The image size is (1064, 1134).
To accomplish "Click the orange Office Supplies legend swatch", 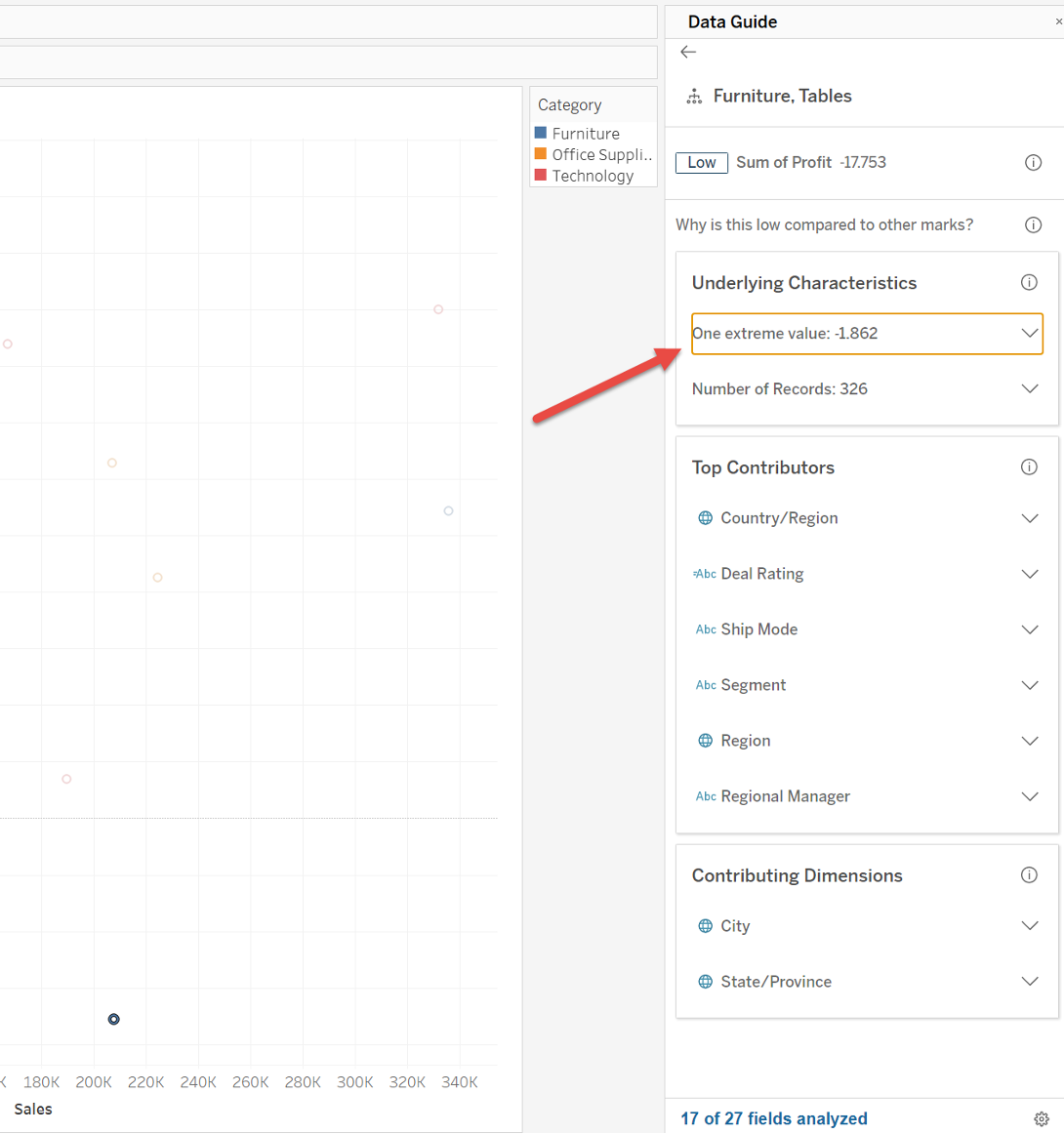I will (541, 154).
